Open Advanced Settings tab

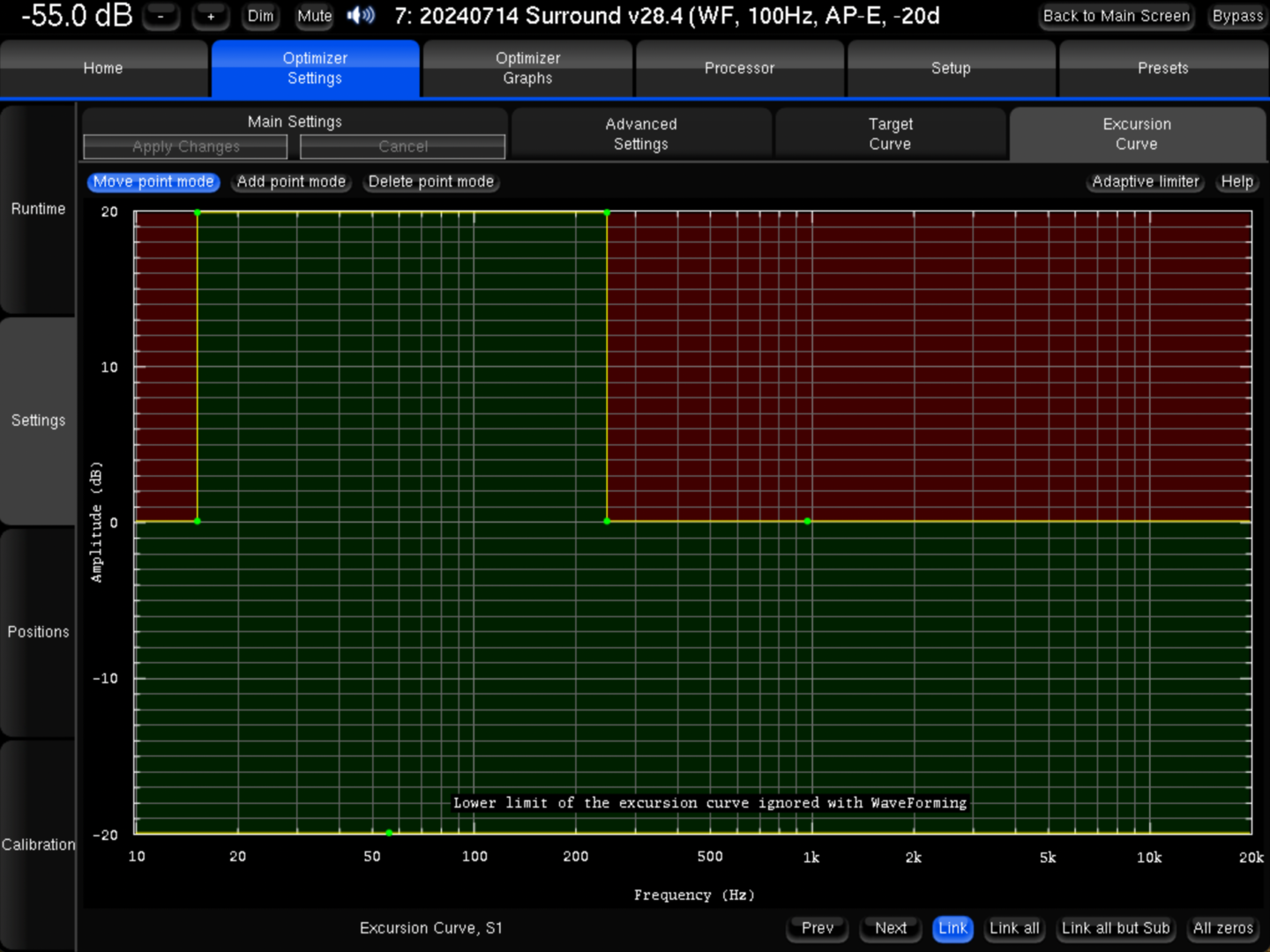pyautogui.click(x=641, y=134)
